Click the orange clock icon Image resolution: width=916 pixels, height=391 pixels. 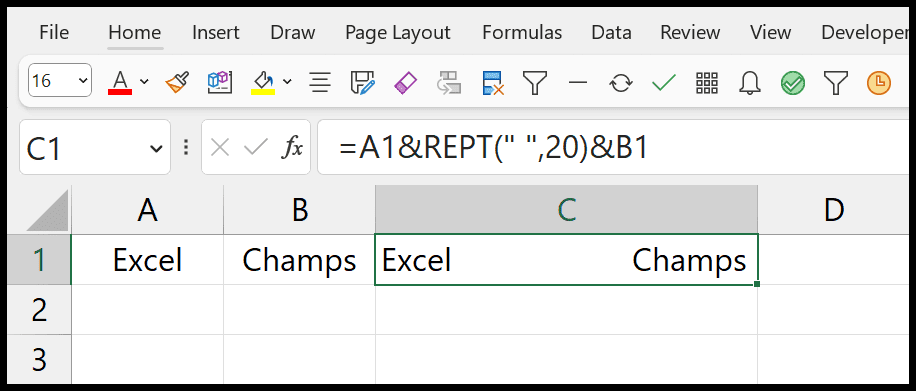coord(879,82)
